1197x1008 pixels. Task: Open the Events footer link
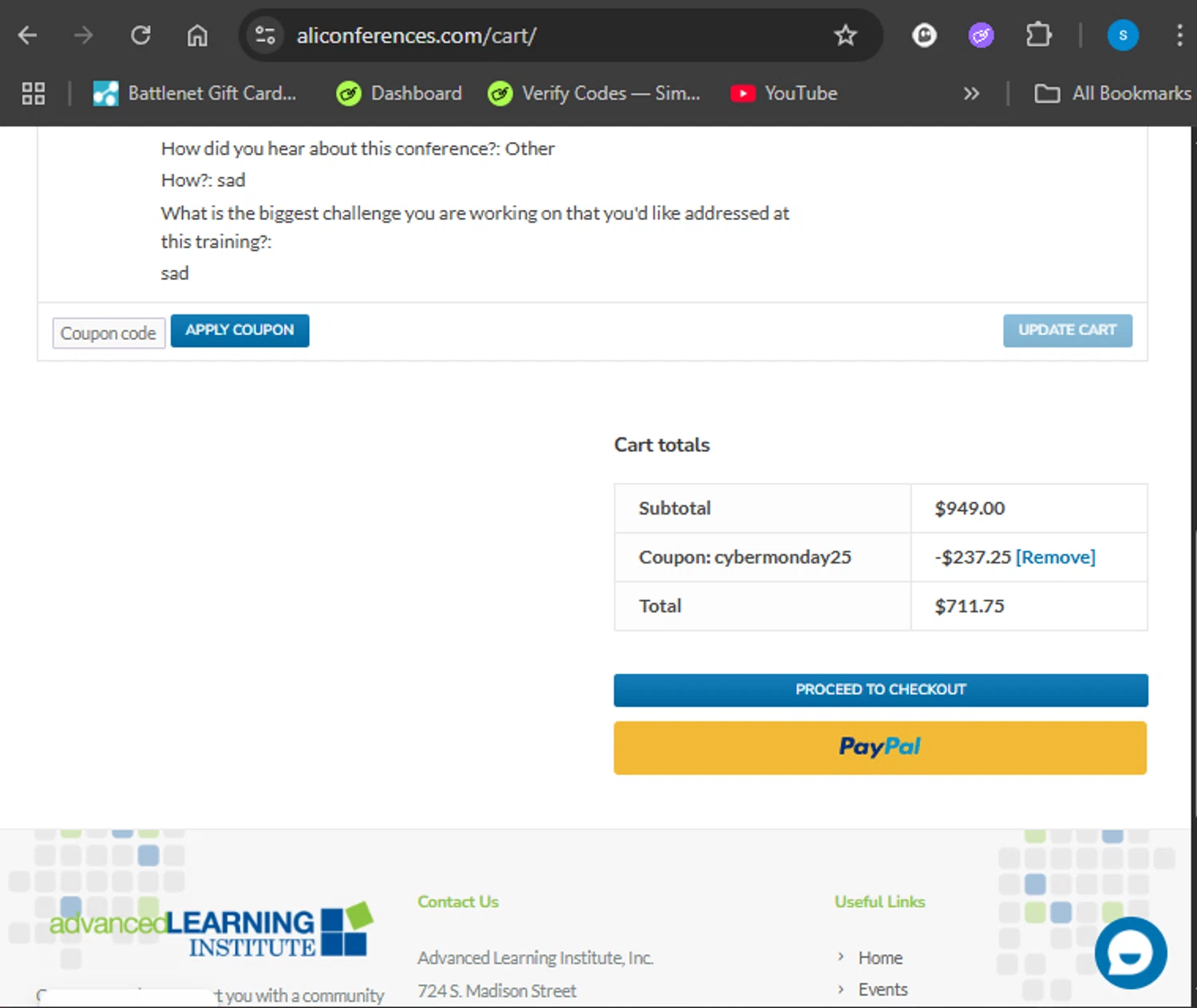pyautogui.click(x=883, y=990)
